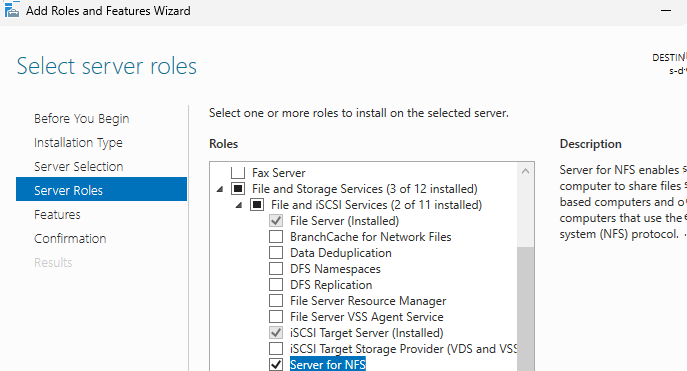Click the highlighted Server for NFS label
The width and height of the screenshot is (687, 371).
tap(328, 364)
